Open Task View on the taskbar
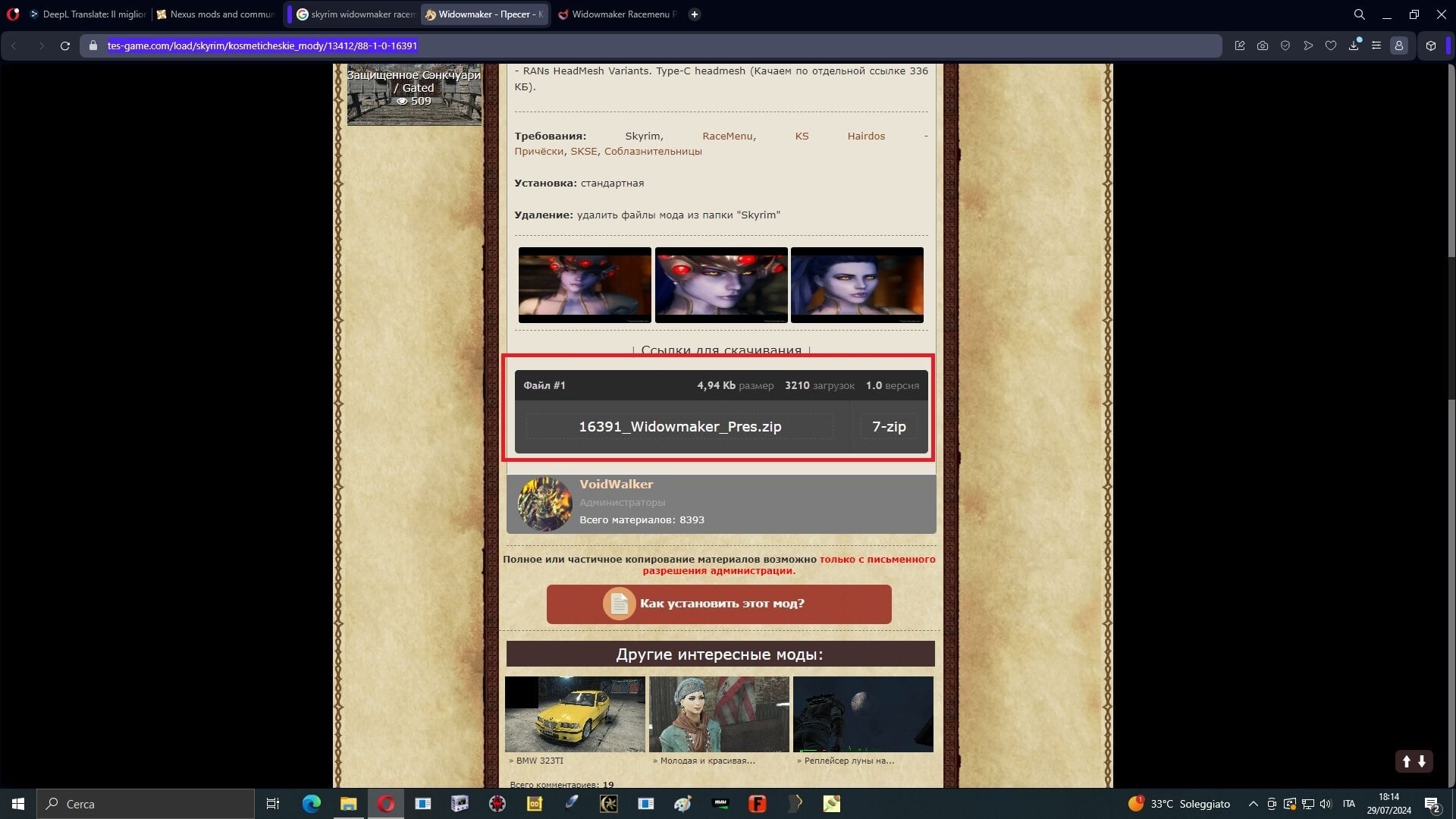This screenshot has height=819, width=1456. (273, 804)
